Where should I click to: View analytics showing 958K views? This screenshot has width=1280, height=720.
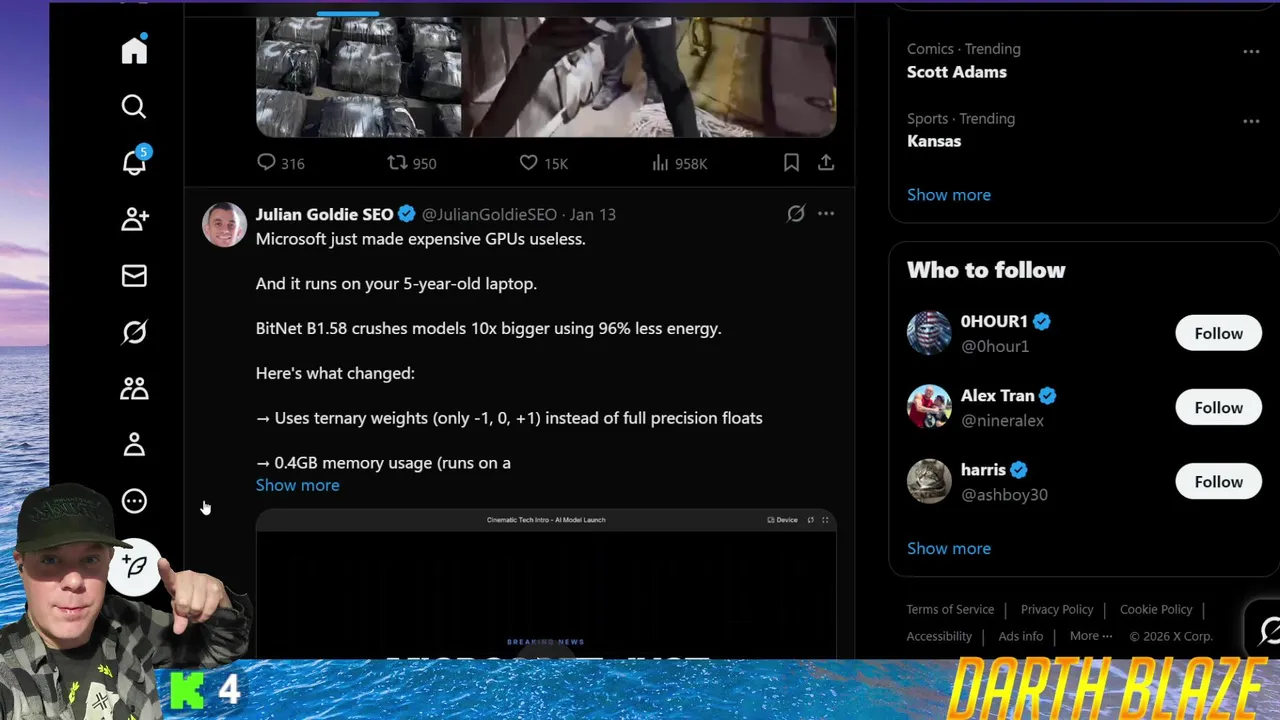coord(679,163)
